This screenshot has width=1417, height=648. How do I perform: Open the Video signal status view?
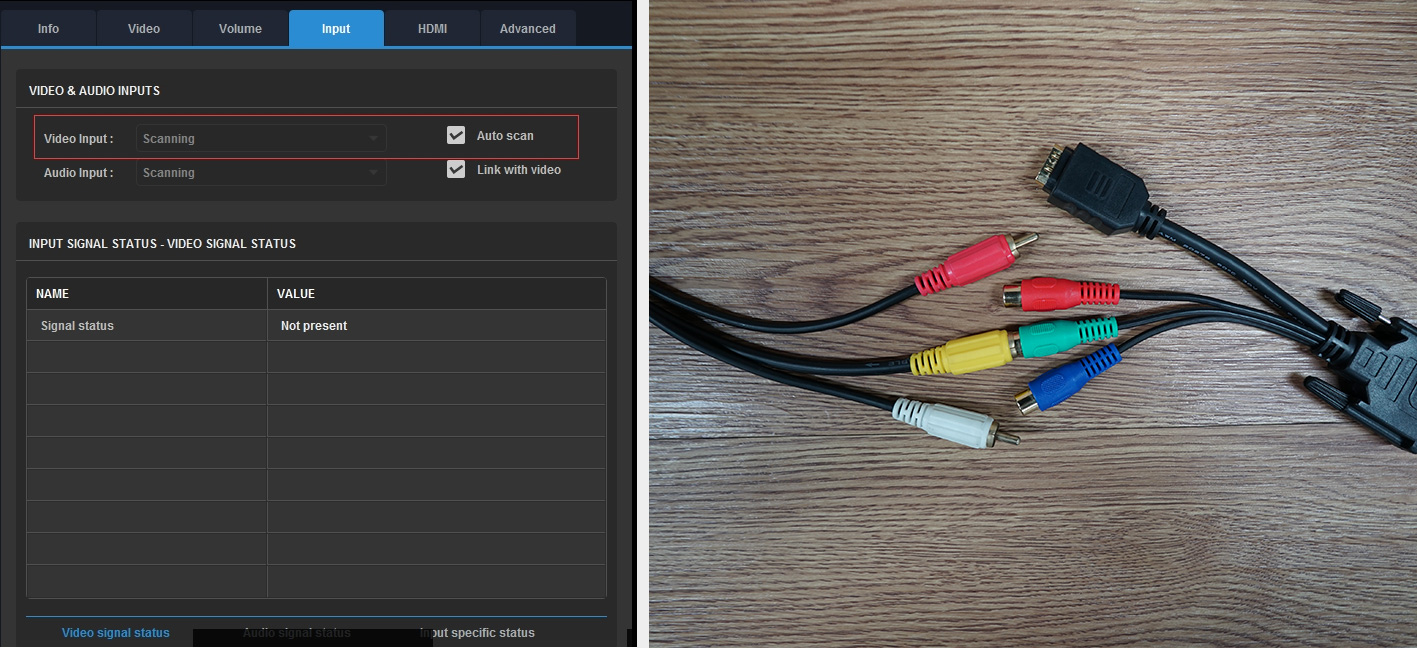[x=115, y=632]
